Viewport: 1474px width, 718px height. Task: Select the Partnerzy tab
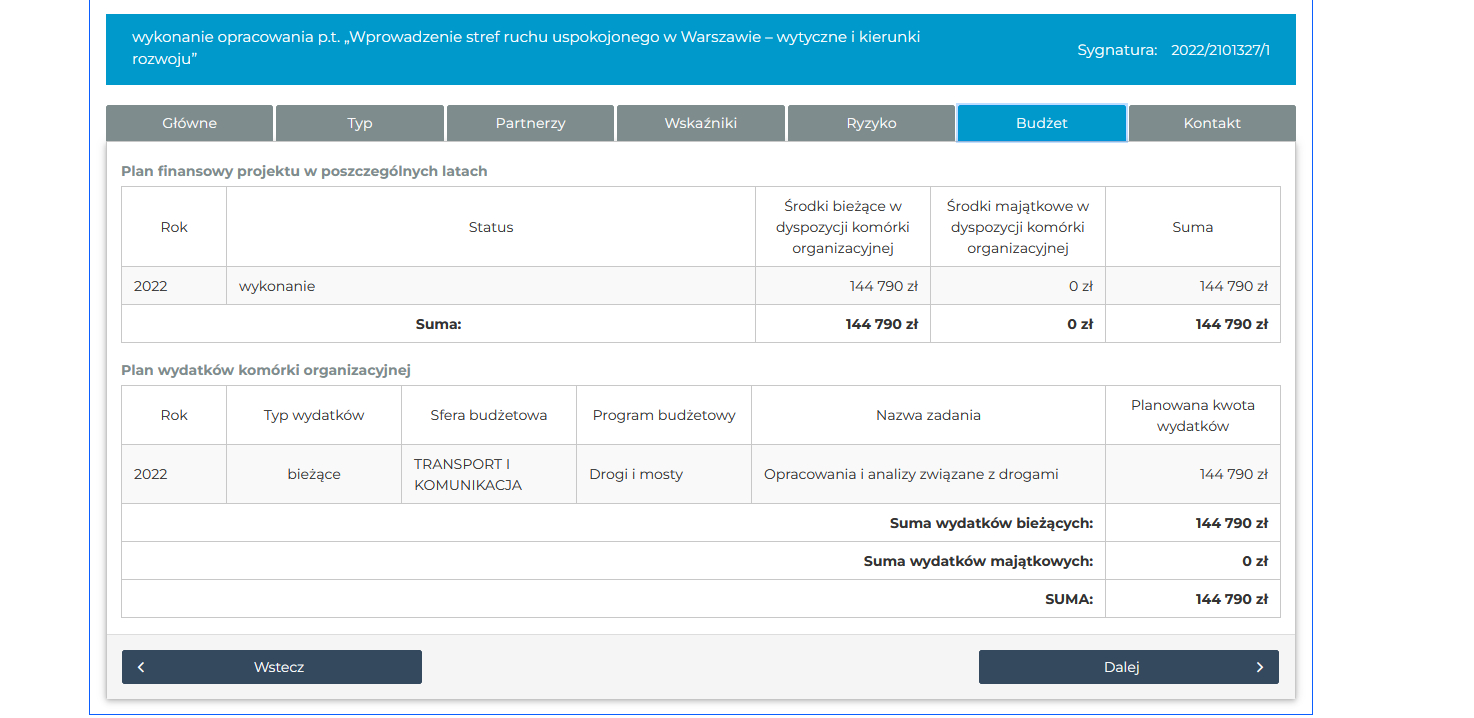coord(530,123)
